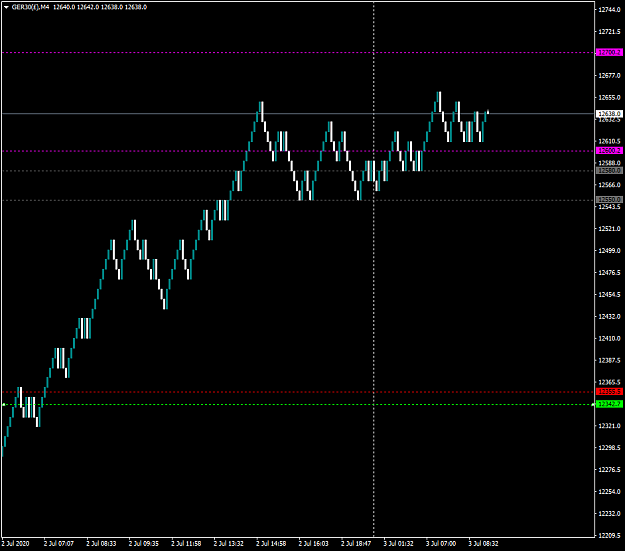Image resolution: width=625 pixels, height=551 pixels.
Task: Click the 2 Jul 08:33 time label
Action: point(102,543)
